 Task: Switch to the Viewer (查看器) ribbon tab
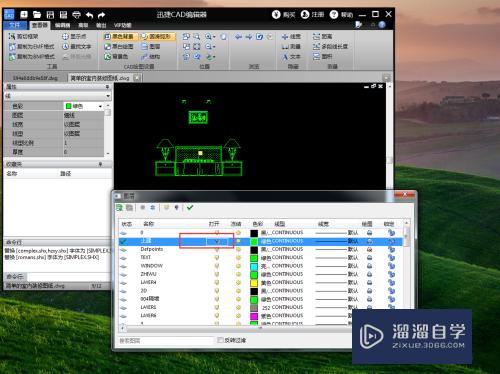[x=39, y=25]
